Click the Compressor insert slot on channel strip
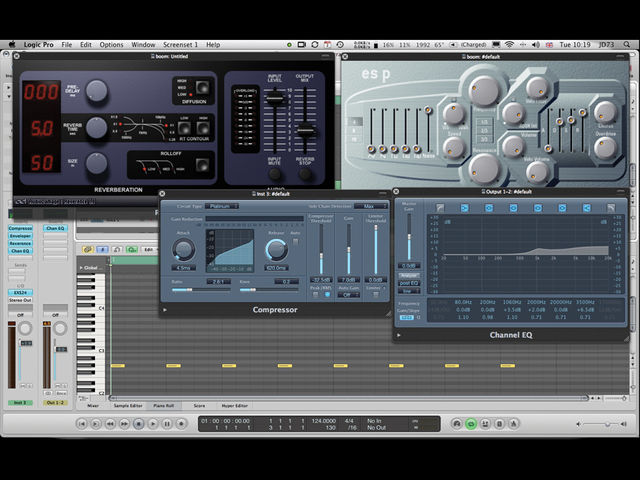640x480 pixels. [x=20, y=228]
